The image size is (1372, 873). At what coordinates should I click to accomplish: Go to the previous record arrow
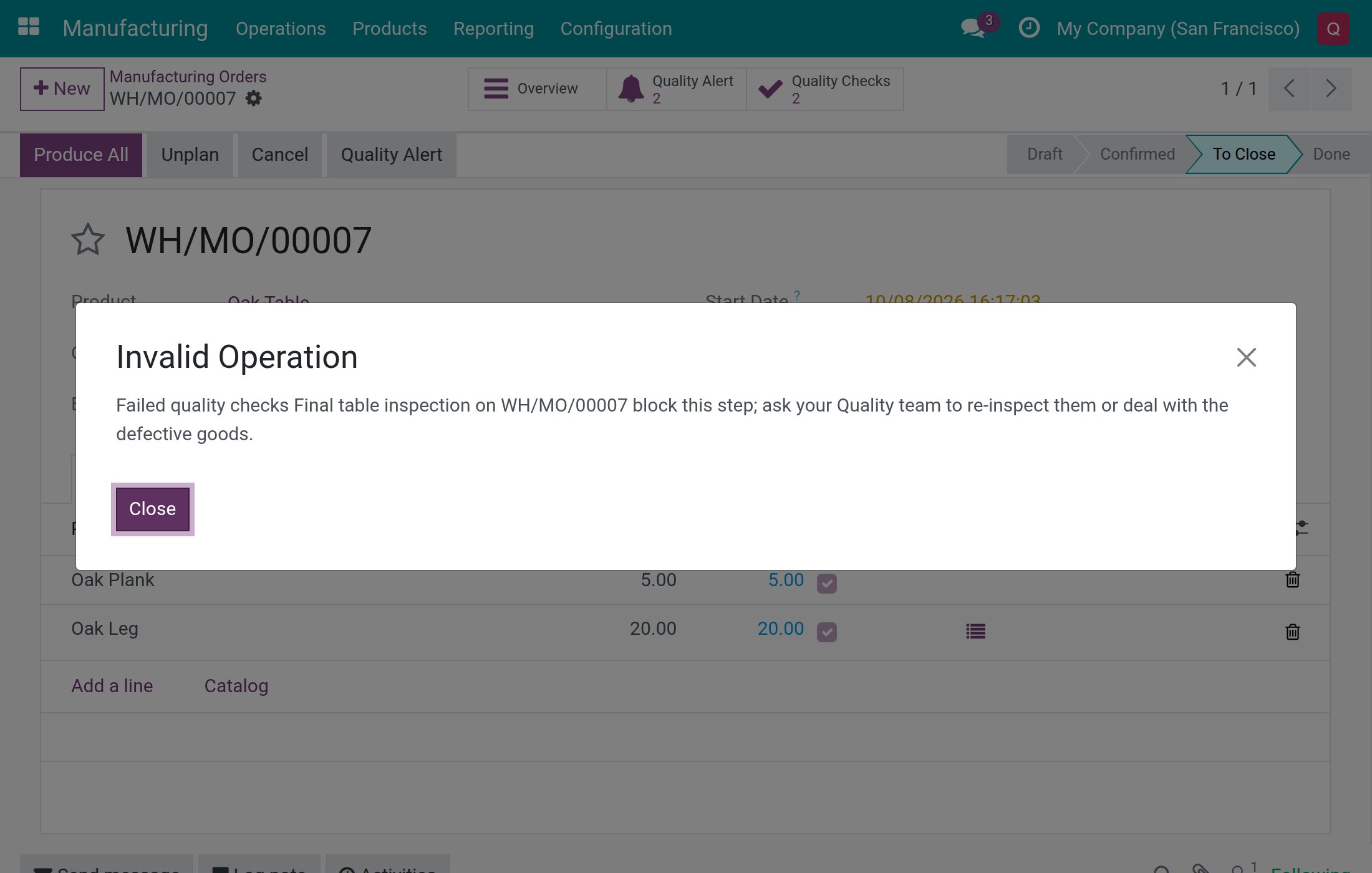point(1289,89)
